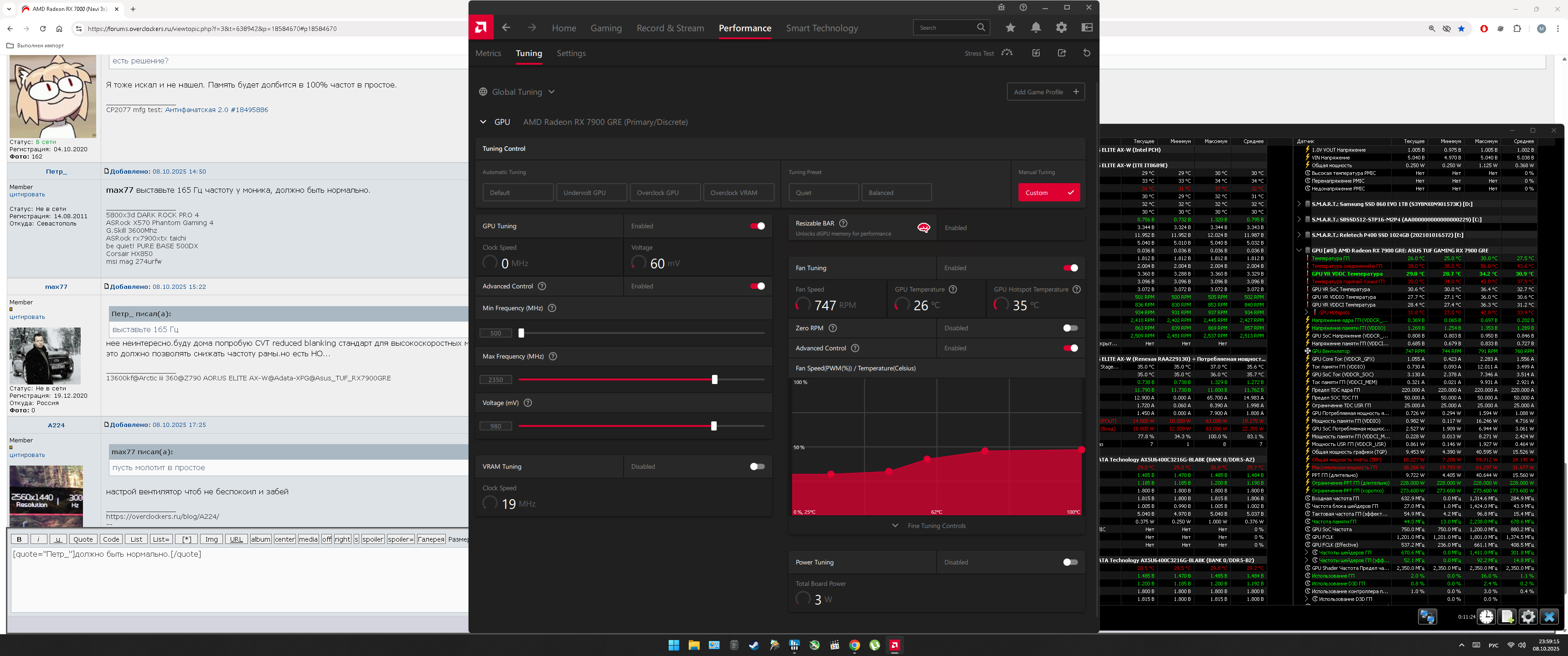The image size is (1568, 656).
Task: Open favorites star icon in AMD header
Action: [x=1011, y=27]
